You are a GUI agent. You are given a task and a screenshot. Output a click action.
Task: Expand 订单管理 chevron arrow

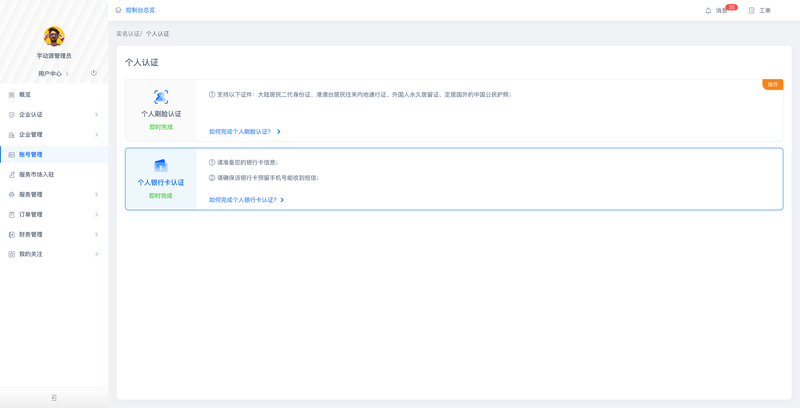pyautogui.click(x=96, y=215)
